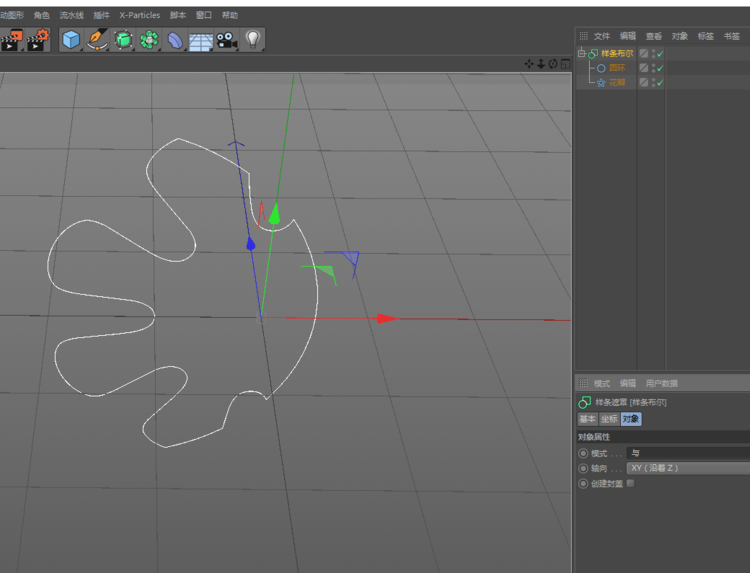Click viewport rotate camera icon

pyautogui.click(x=554, y=64)
